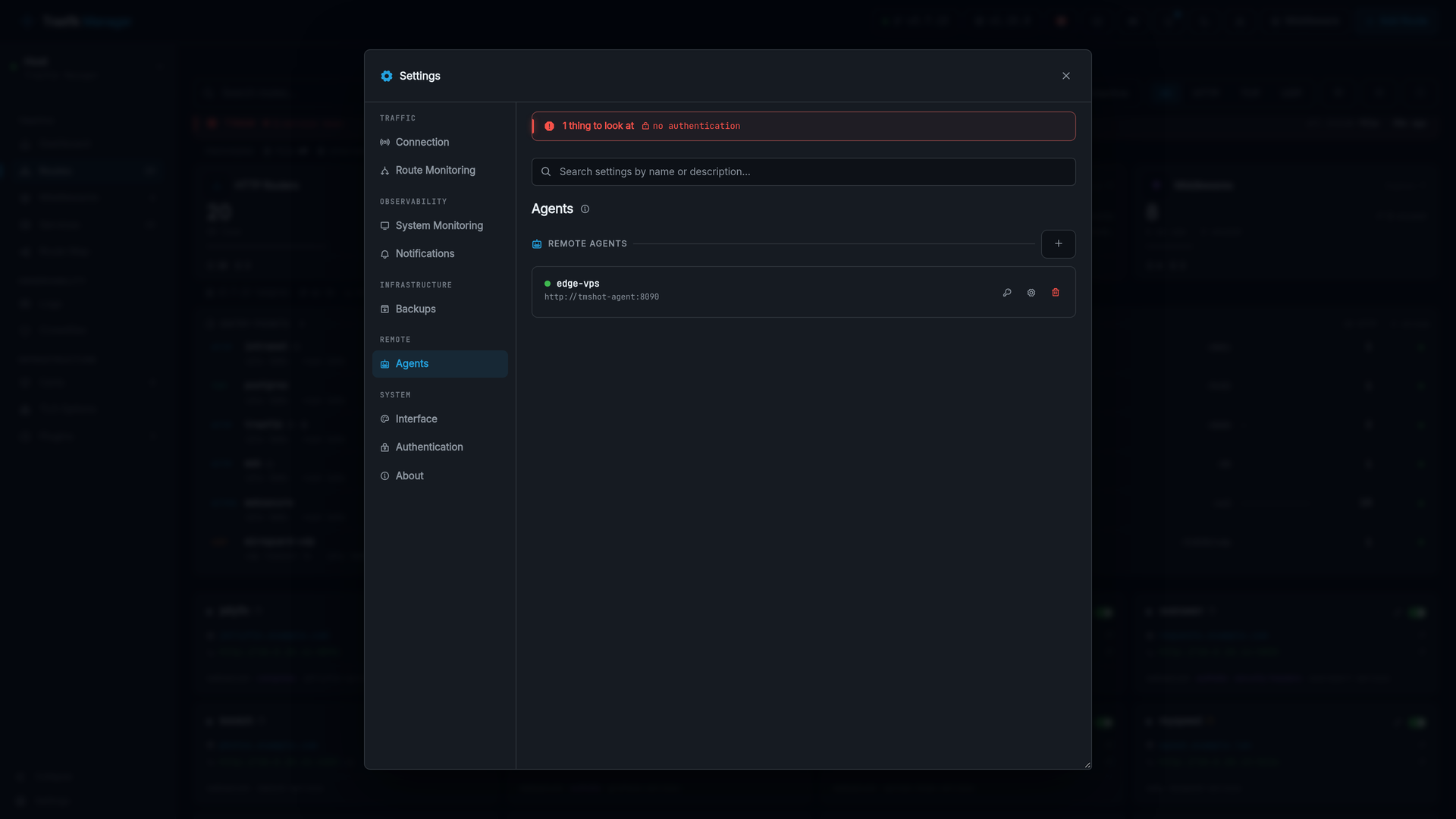Click the Authentication lock icon in sidebar

coord(384,447)
